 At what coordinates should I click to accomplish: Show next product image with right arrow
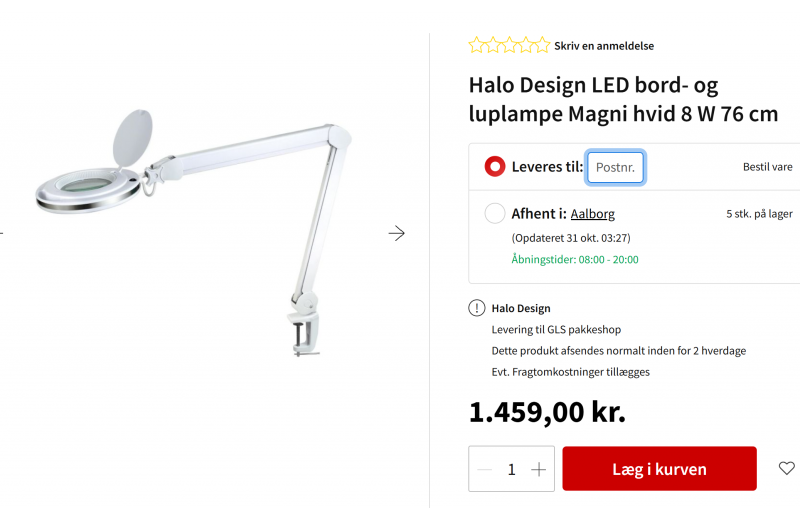click(396, 233)
